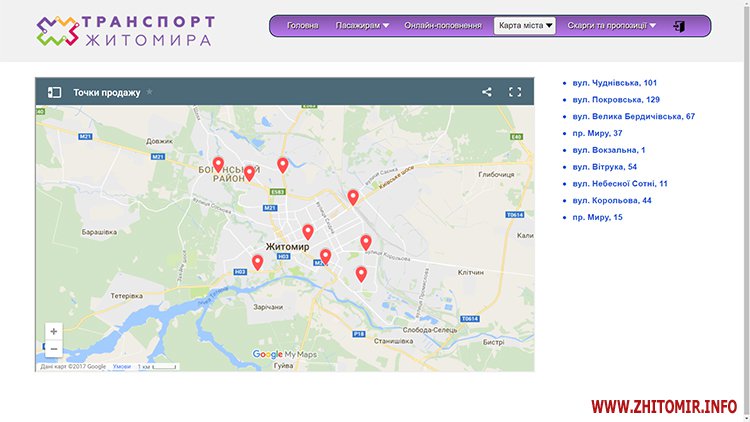Toggle the map legend sidebar panel
Screen dimensions: 750x422
coord(55,92)
